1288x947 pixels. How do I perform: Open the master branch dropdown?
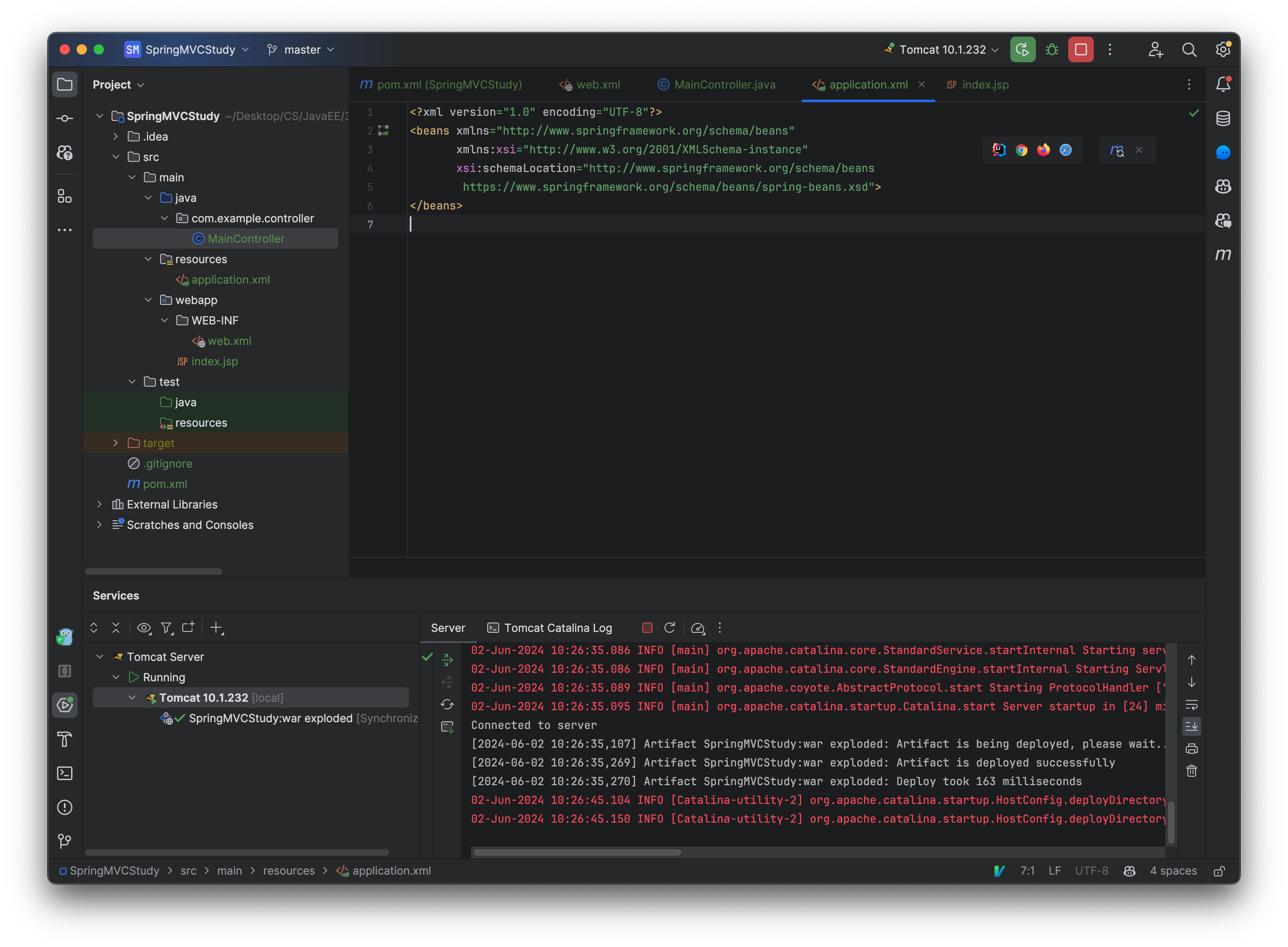point(301,49)
